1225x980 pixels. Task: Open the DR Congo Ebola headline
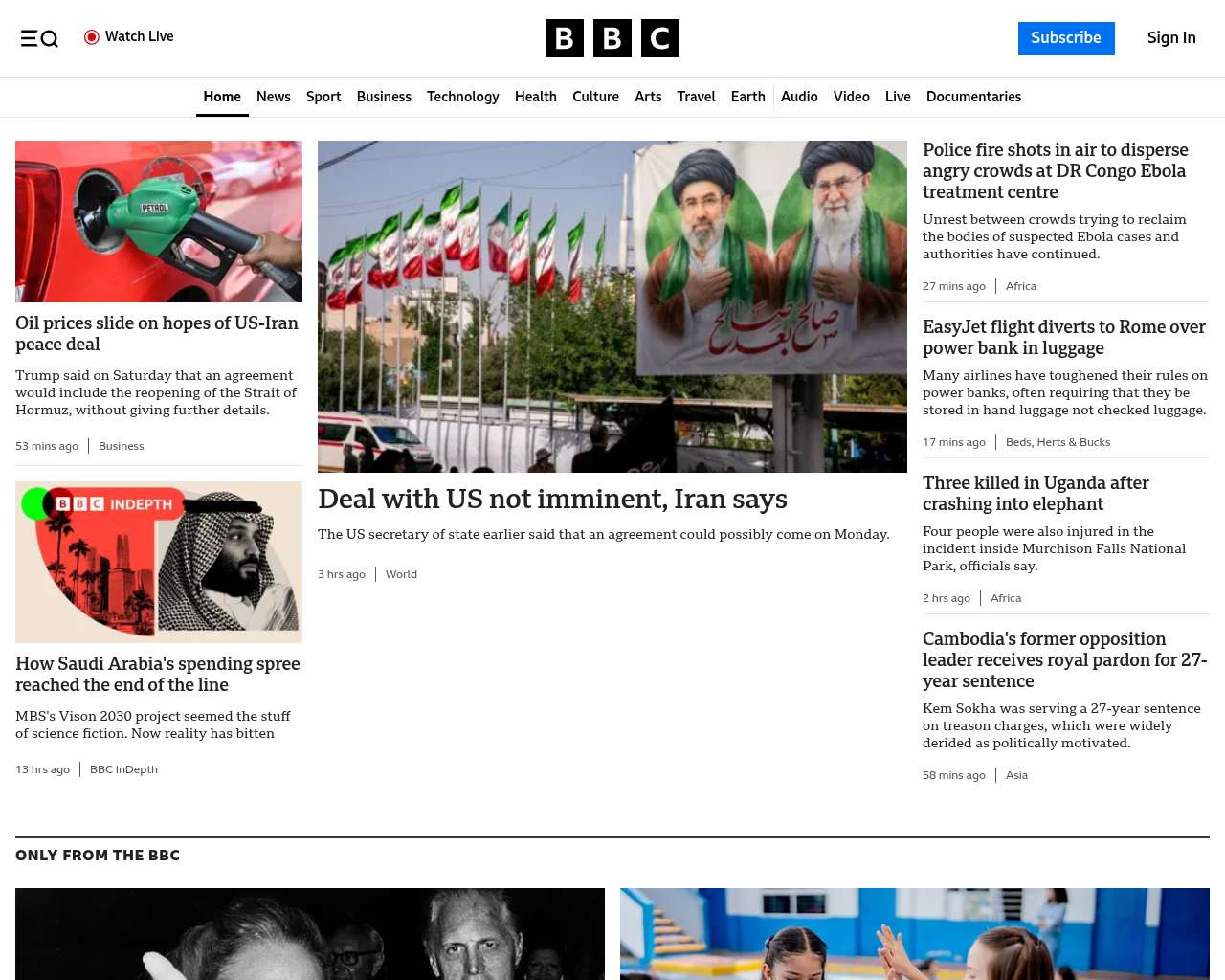(1056, 171)
